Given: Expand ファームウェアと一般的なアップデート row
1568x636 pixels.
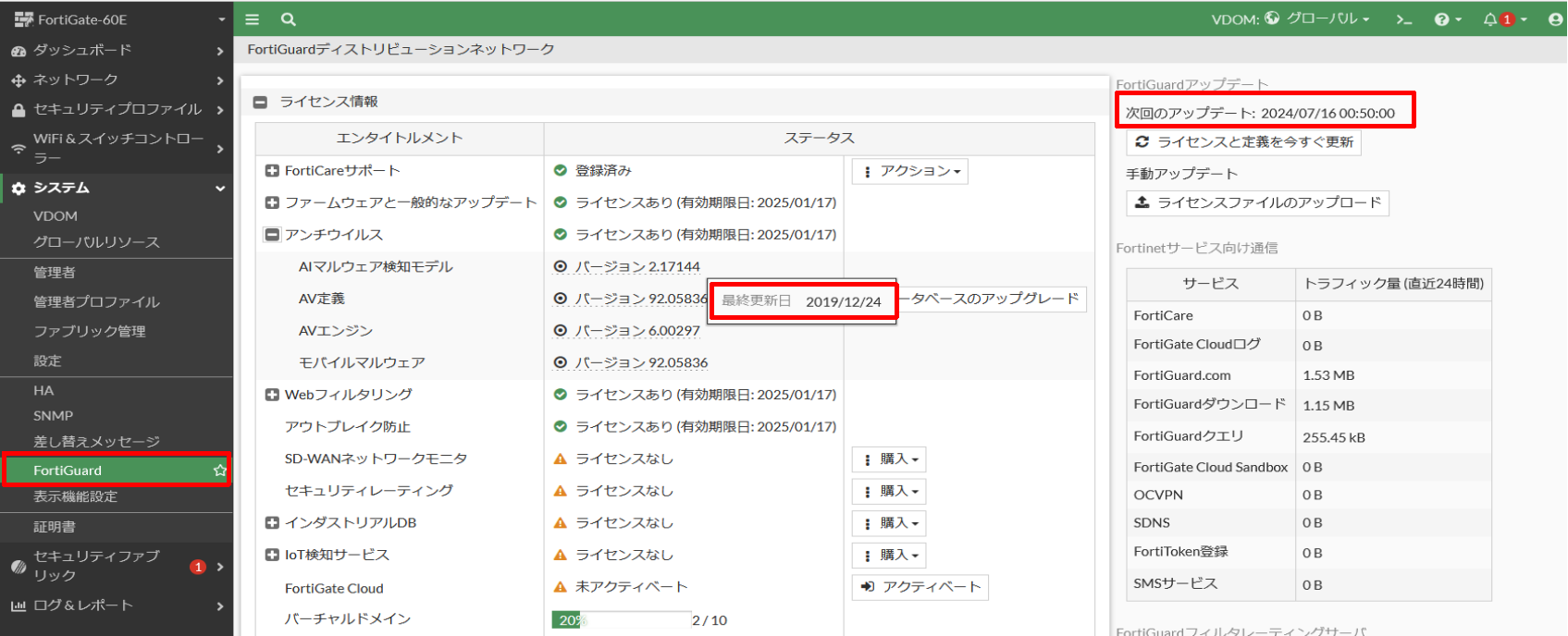Looking at the screenshot, I should click(x=272, y=202).
